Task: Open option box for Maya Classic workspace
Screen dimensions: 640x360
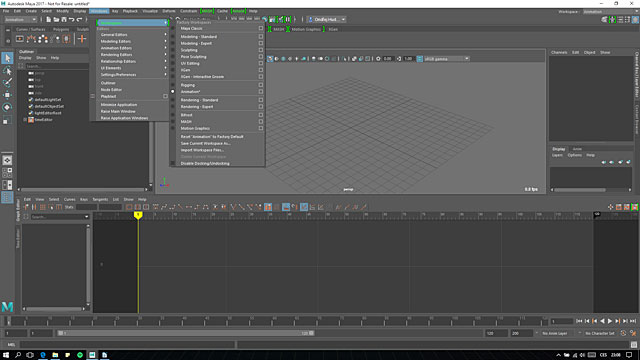Action: (x=261, y=29)
